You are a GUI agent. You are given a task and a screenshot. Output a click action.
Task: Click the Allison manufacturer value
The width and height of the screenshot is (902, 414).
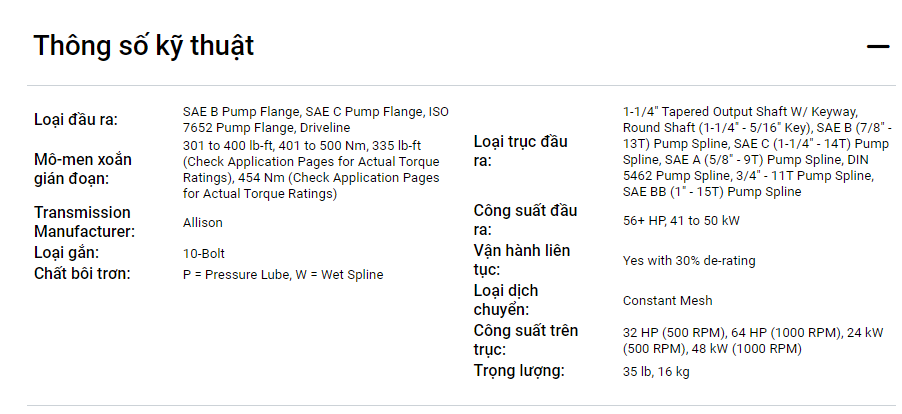tap(203, 222)
